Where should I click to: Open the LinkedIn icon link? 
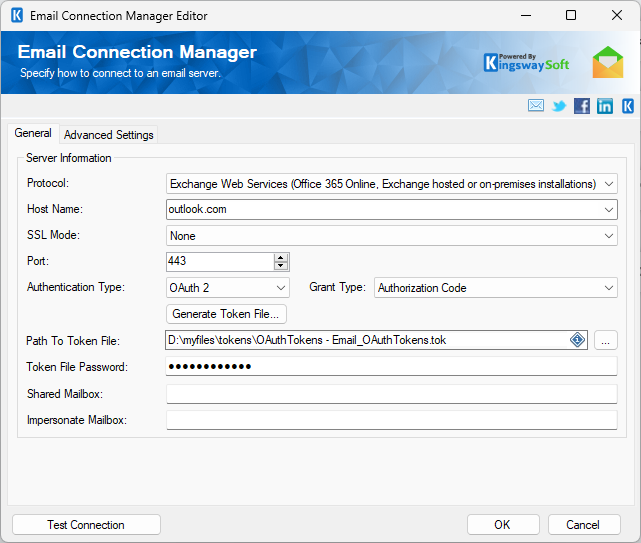pyautogui.click(x=605, y=106)
